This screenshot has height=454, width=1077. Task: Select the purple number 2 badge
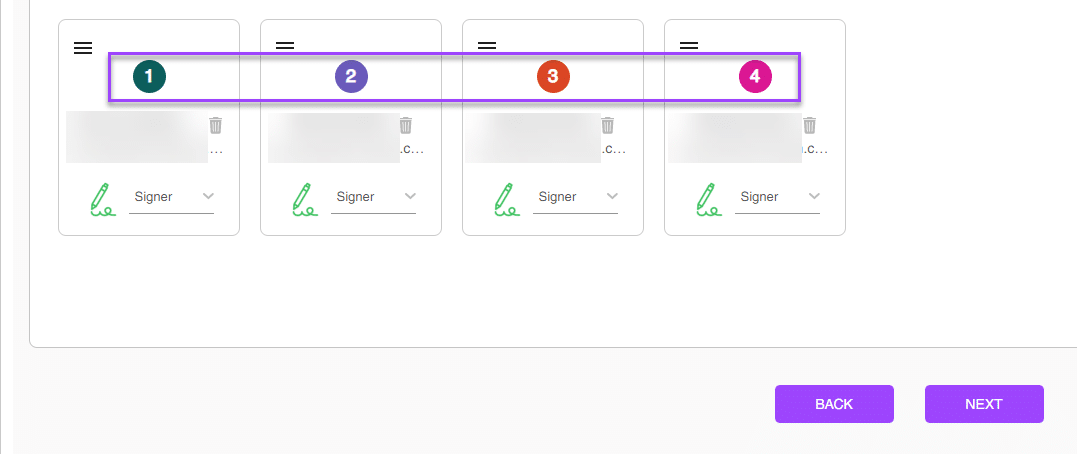(352, 77)
